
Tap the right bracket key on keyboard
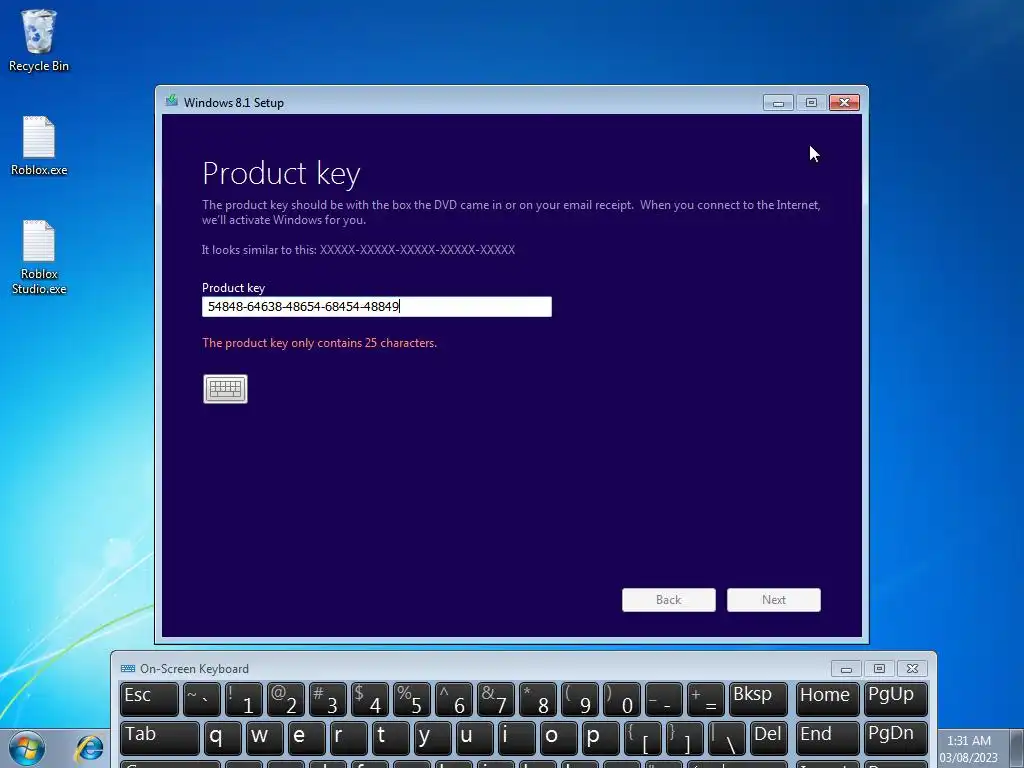(x=684, y=738)
